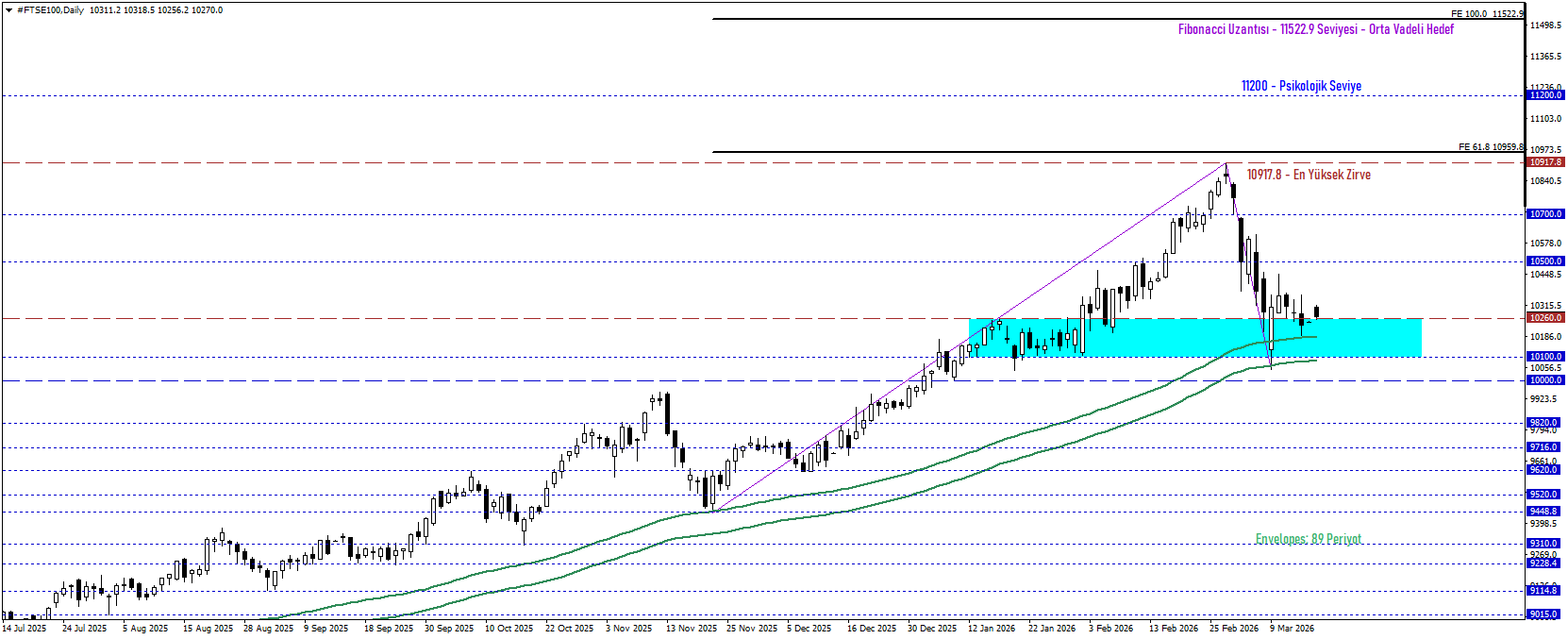Click the 9923.5 scale value on price axis
This screenshot has width=1568, height=639.
[1543, 399]
